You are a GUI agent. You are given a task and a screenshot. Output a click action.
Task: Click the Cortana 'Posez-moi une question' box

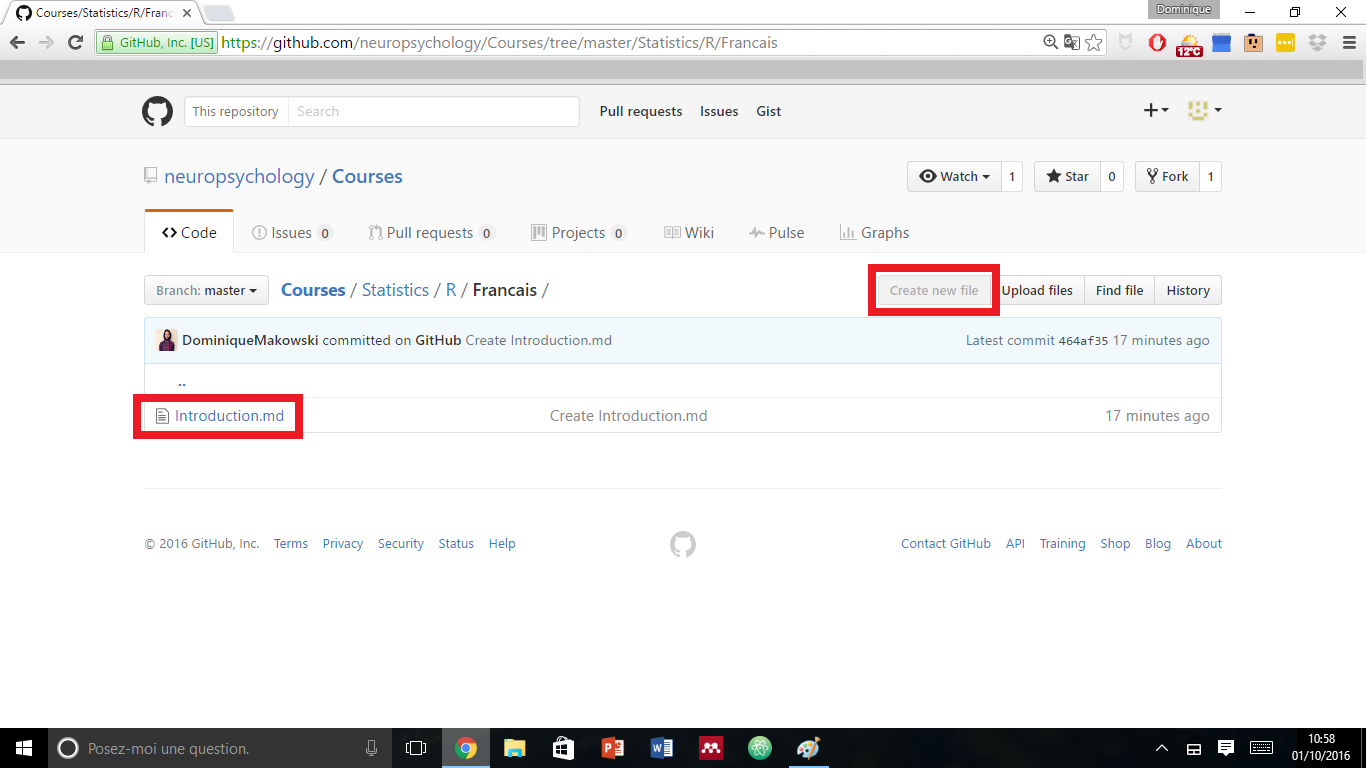220,748
